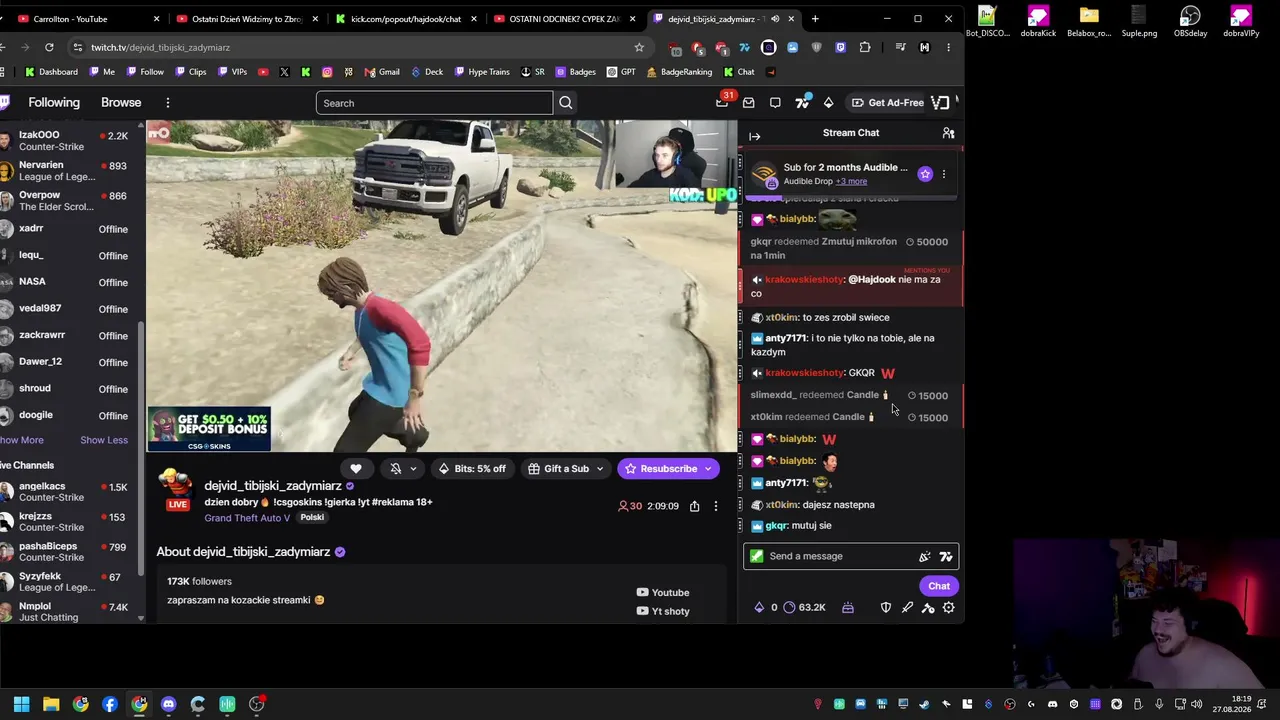Open Grand Theft Auto V category link
1280x720 pixels.
point(247,518)
